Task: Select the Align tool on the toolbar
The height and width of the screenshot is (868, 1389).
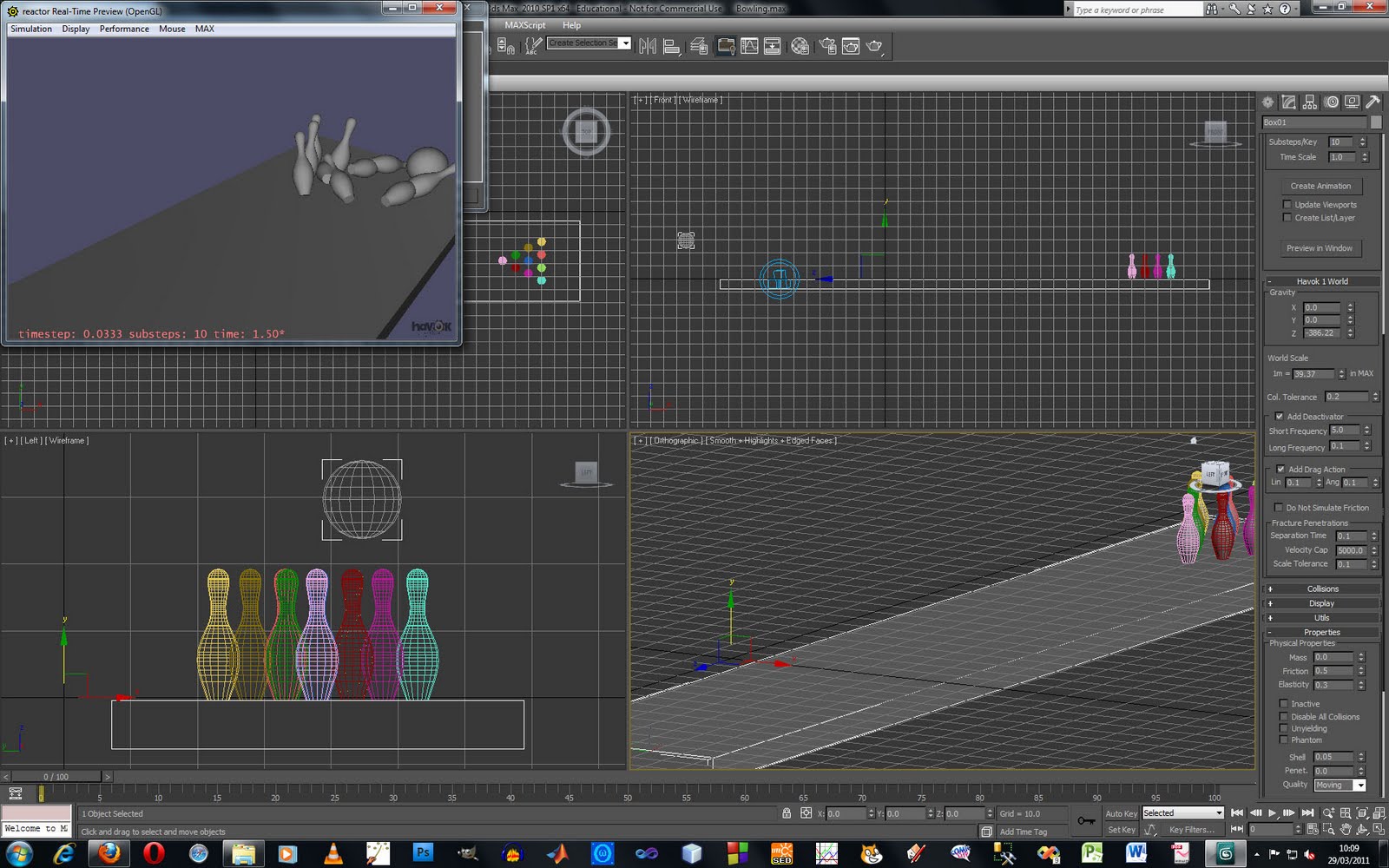Action: pos(671,45)
